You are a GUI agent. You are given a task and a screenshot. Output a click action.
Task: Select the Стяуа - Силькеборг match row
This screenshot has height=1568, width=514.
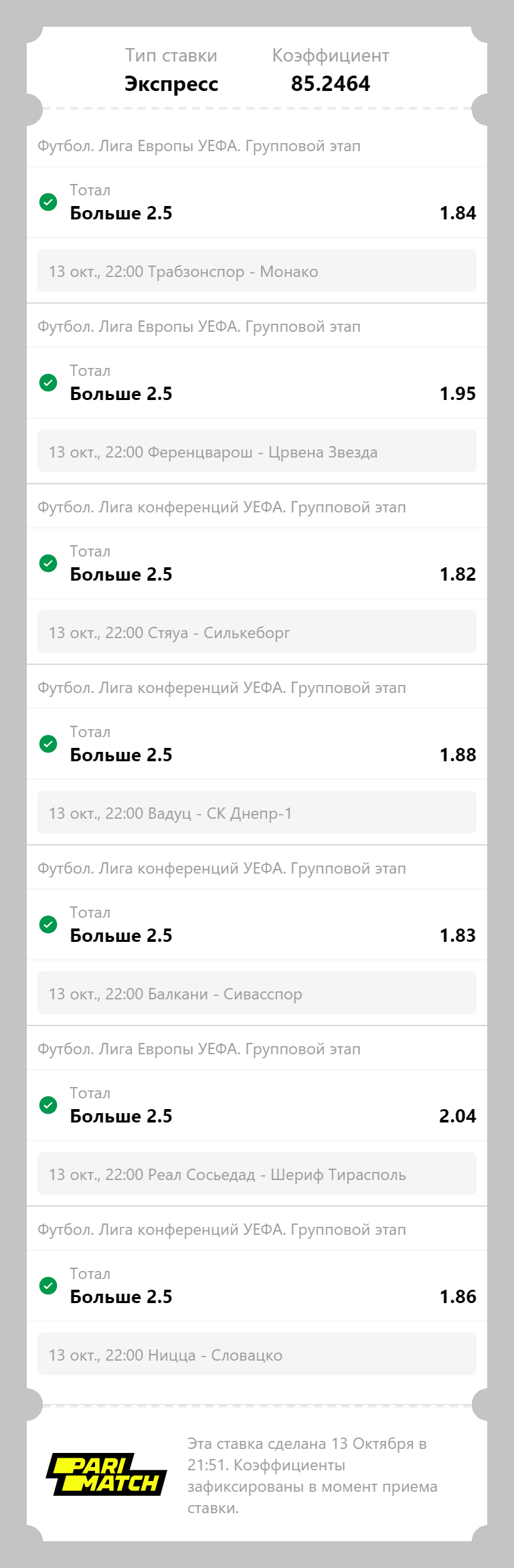(x=257, y=631)
